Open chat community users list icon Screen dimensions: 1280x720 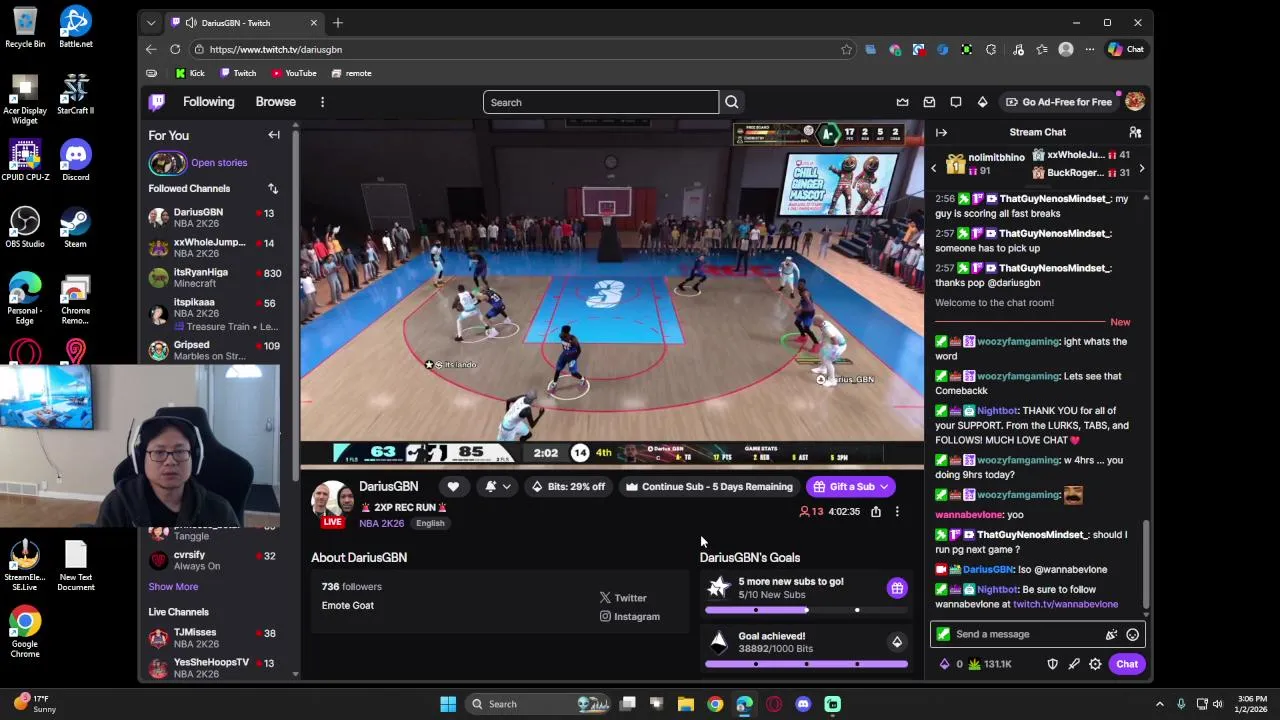coord(1135,132)
